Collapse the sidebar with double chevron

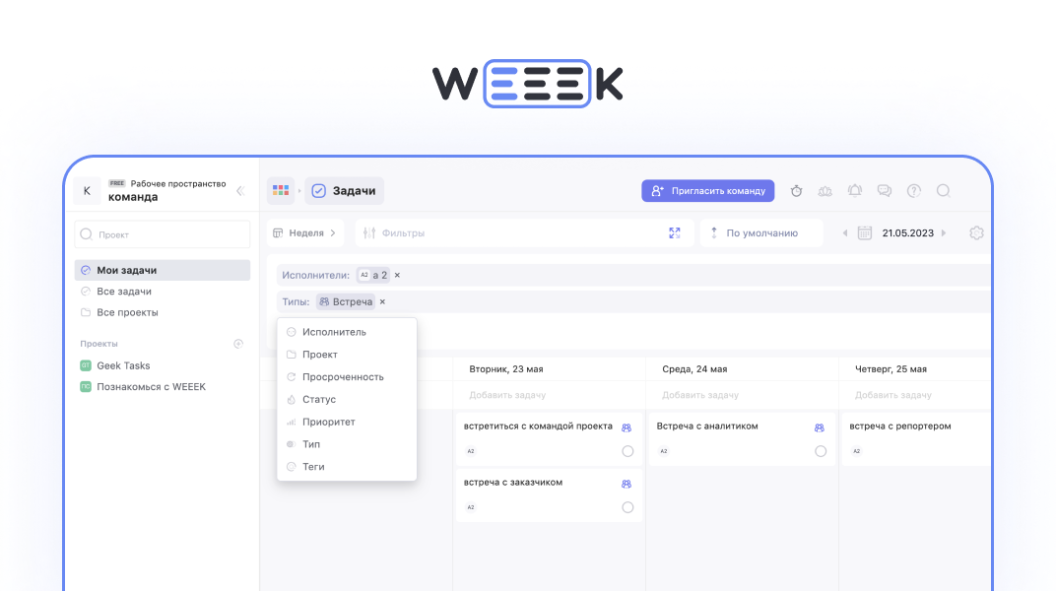tap(240, 191)
